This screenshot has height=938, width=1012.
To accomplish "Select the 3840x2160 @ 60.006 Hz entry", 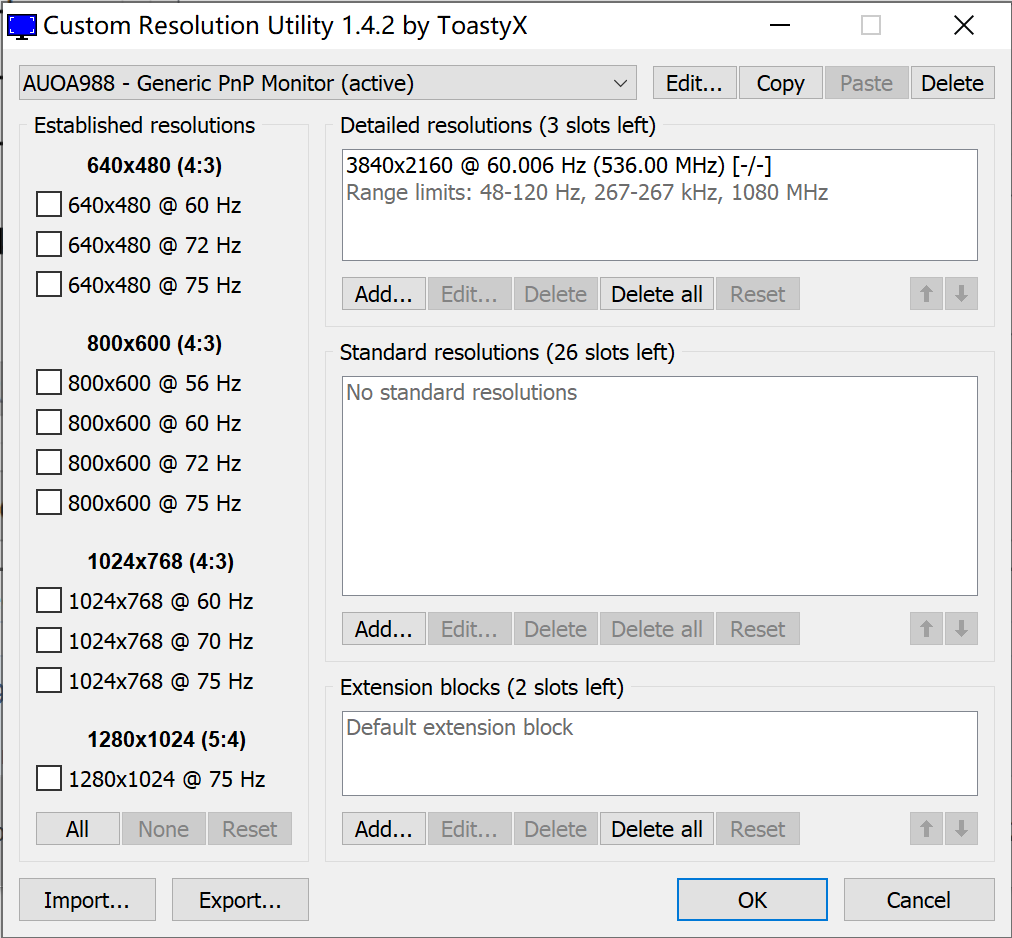I will (660, 165).
